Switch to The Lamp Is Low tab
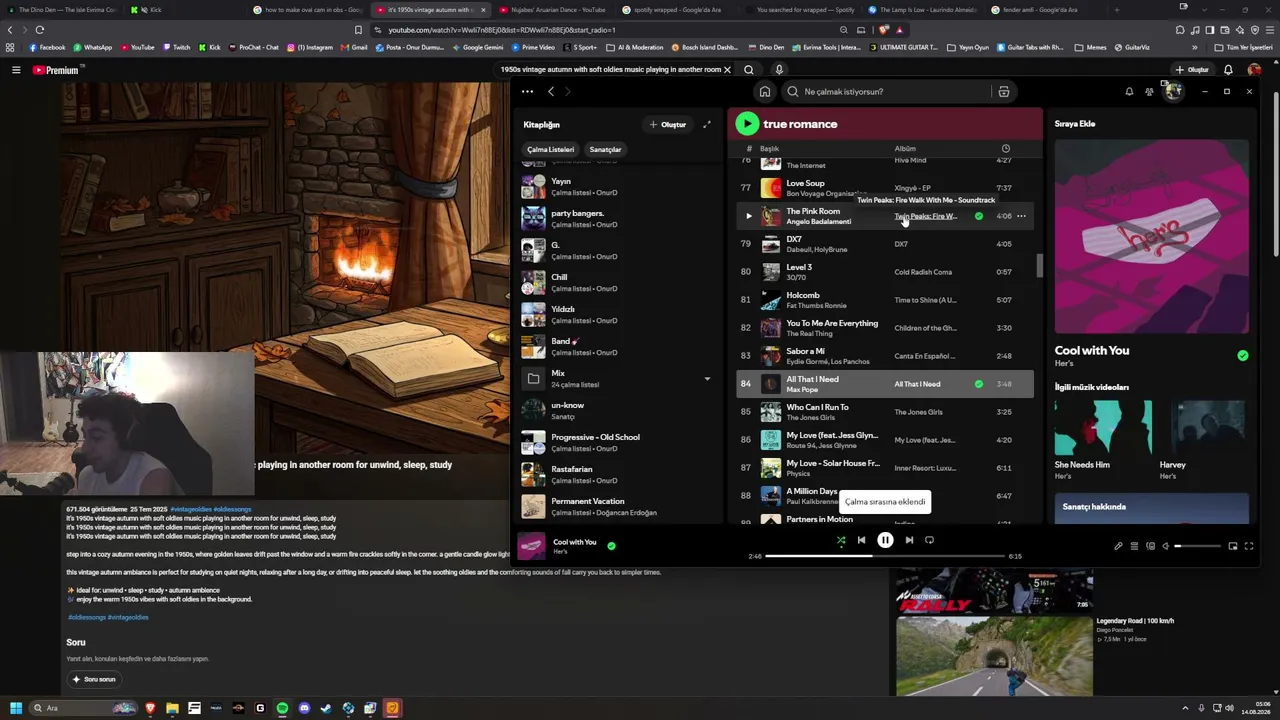This screenshot has height=720, width=1280. tap(922, 10)
